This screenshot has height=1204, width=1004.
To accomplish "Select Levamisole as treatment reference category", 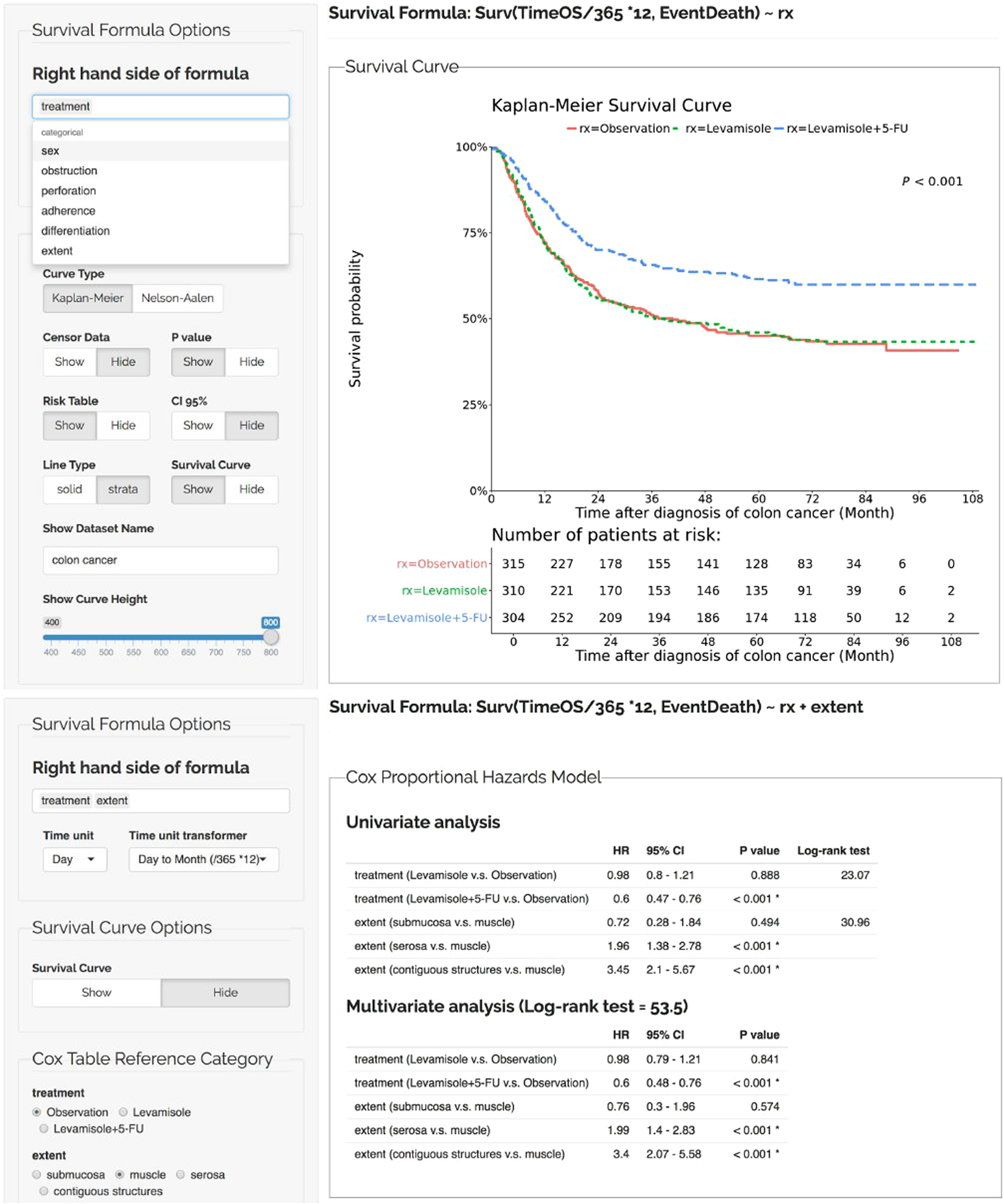I will 124,1112.
